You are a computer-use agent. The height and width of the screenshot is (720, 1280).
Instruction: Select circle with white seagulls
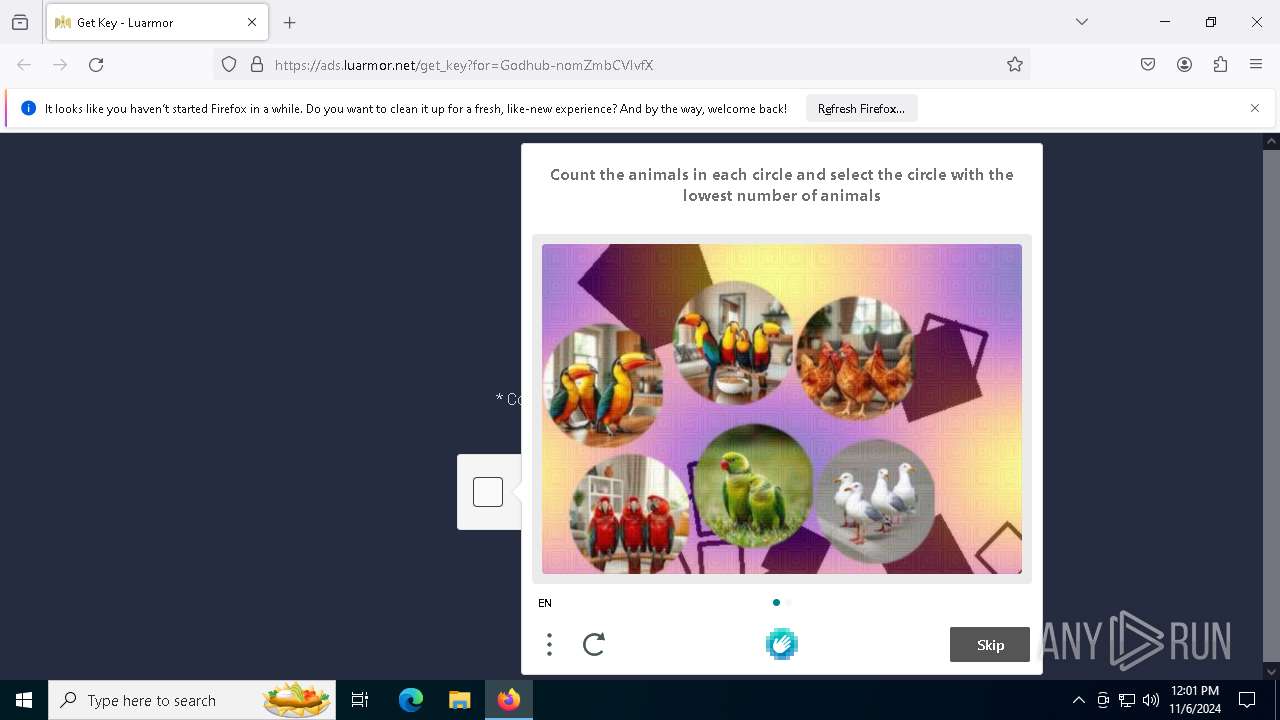[x=875, y=500]
